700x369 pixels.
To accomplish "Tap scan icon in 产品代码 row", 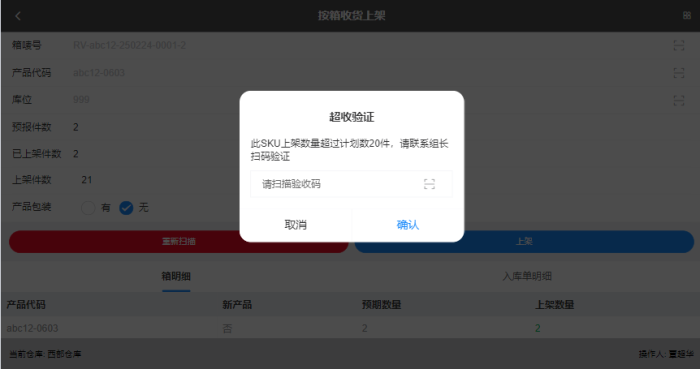I will coord(679,73).
